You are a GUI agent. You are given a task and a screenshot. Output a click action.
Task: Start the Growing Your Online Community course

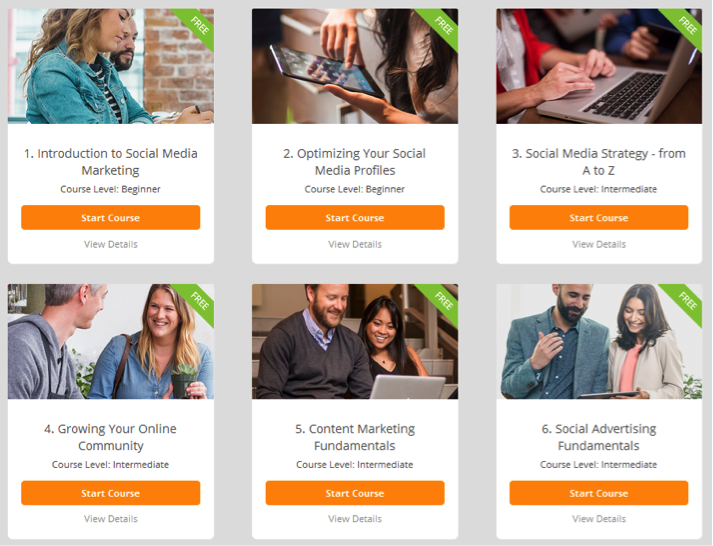coord(110,493)
